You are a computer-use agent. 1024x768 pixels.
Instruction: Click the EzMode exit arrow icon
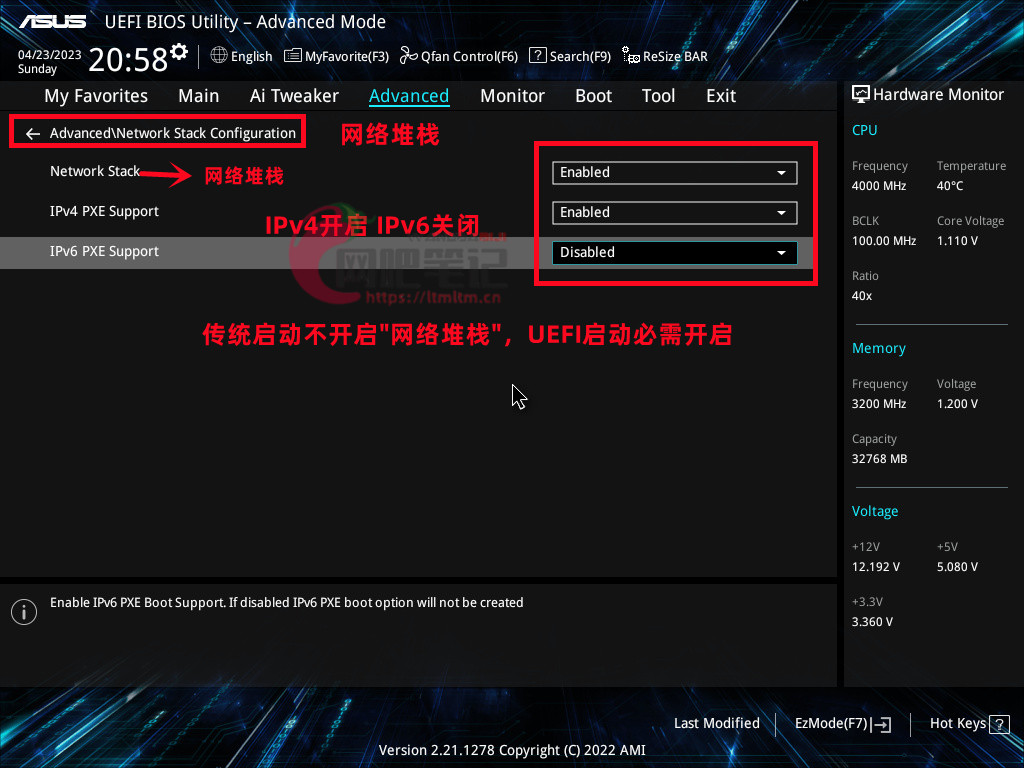tap(881, 724)
